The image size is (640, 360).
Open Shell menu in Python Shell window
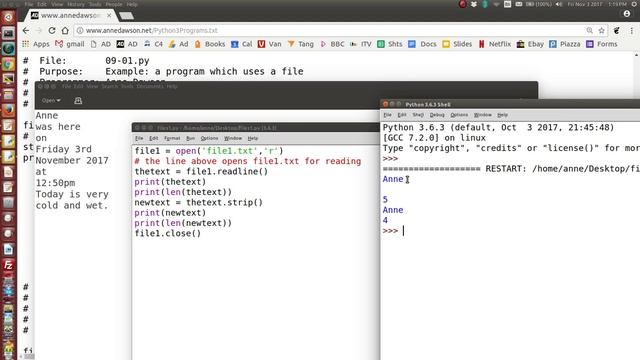click(418, 115)
